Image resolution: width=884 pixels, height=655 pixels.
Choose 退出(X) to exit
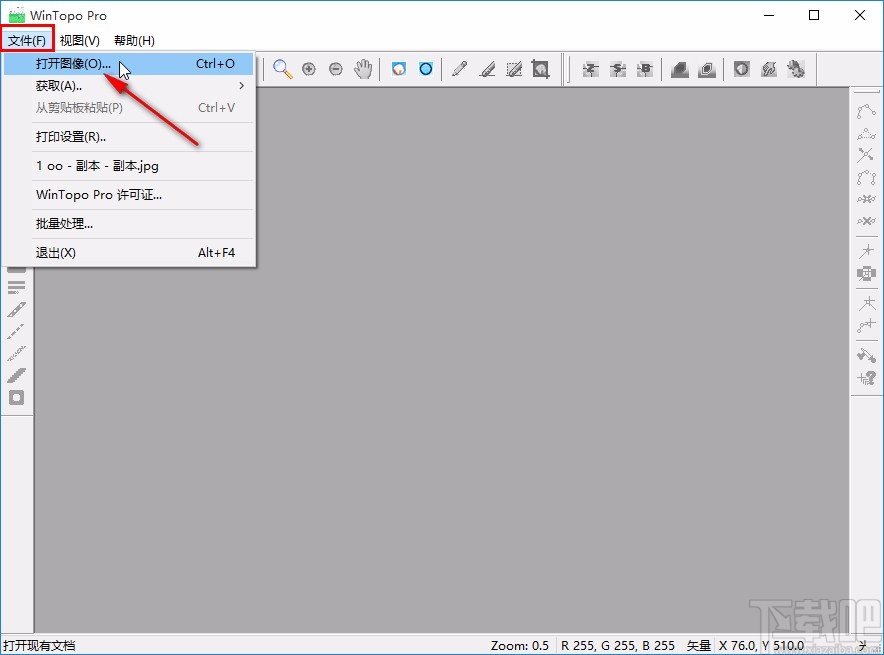129,253
